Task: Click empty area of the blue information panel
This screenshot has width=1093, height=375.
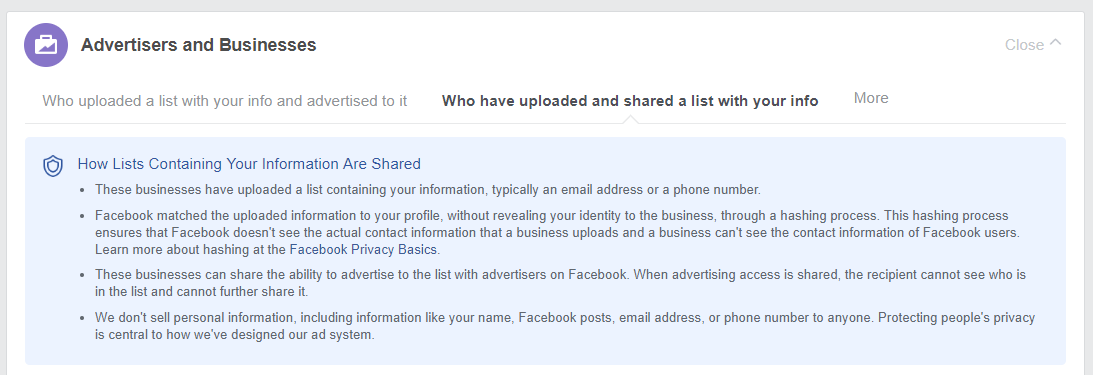Action: [697, 352]
